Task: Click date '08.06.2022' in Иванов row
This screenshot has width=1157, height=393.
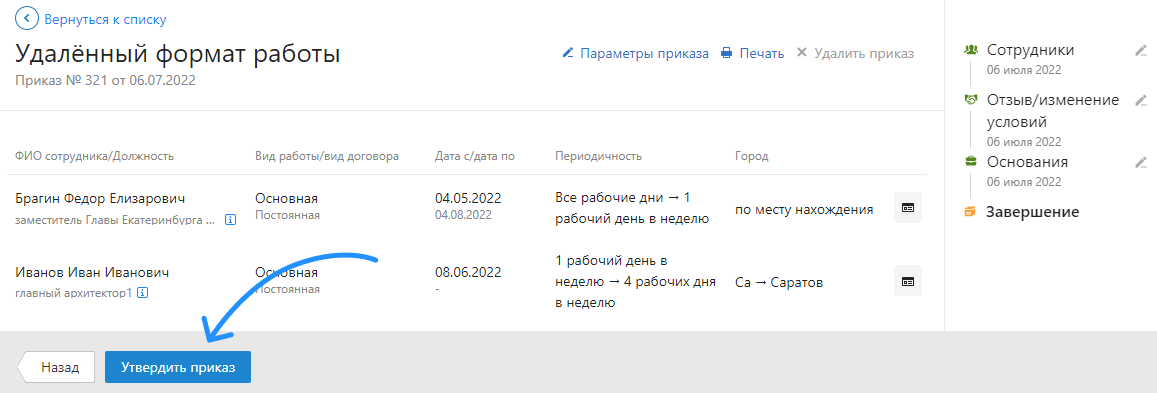Action: coord(468,272)
